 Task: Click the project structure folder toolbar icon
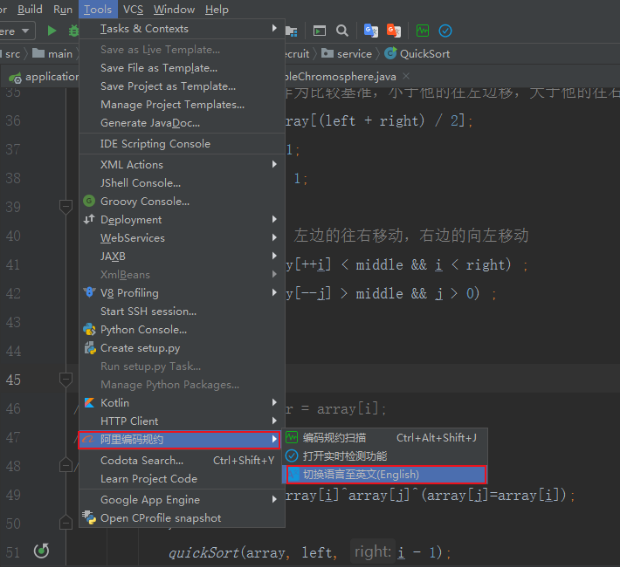click(291, 30)
